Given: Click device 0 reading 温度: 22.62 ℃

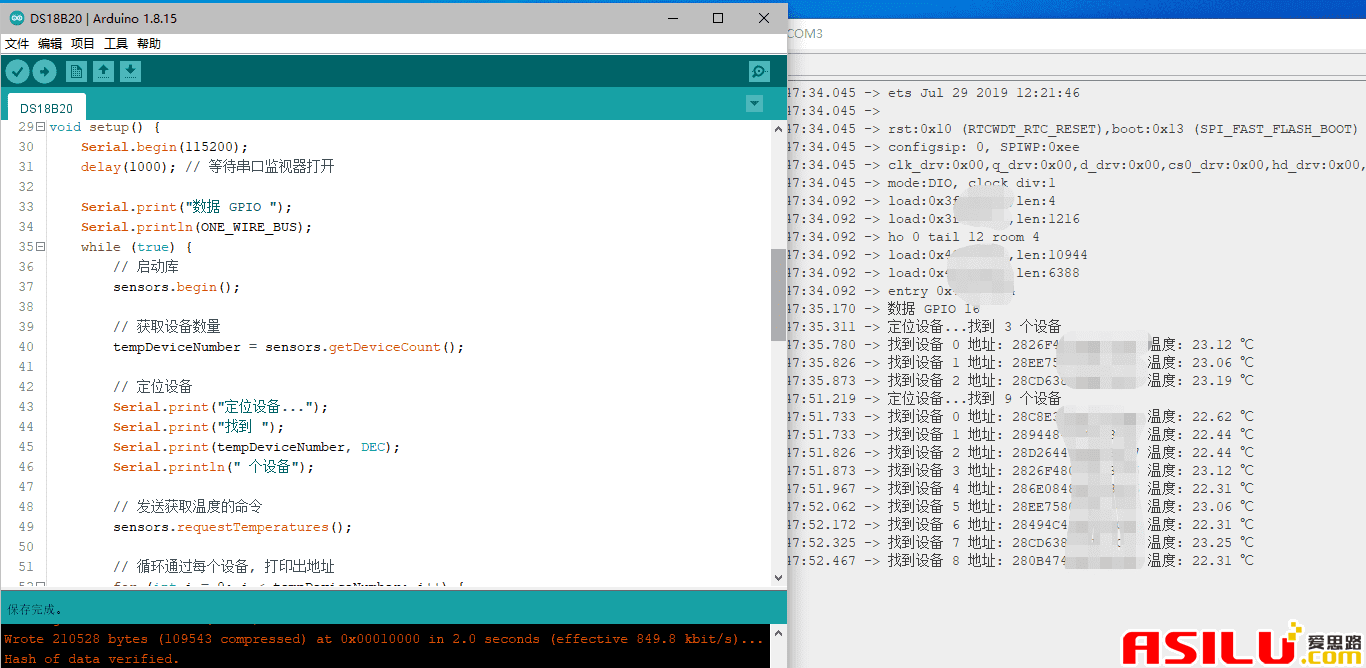Looking at the screenshot, I should [x=1201, y=417].
